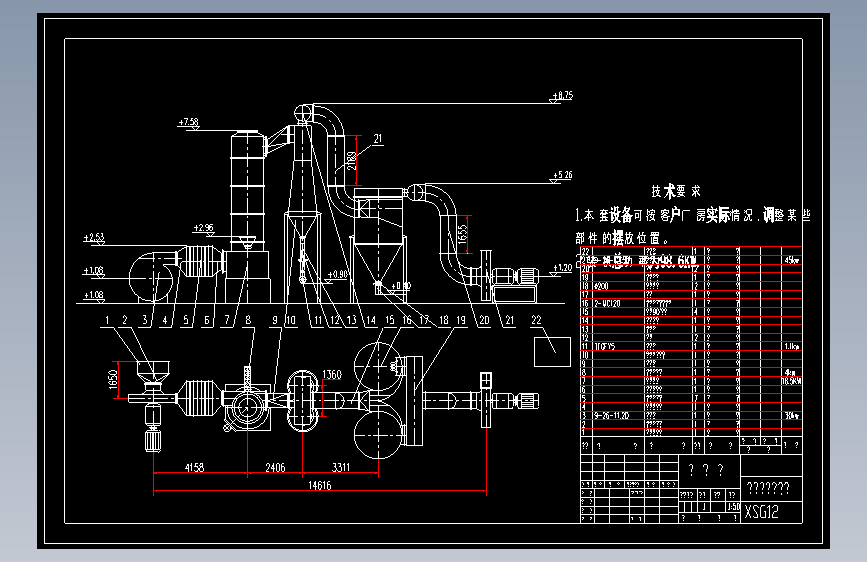Click the 2406 dimension value
The width and height of the screenshot is (867, 562).
(275, 467)
